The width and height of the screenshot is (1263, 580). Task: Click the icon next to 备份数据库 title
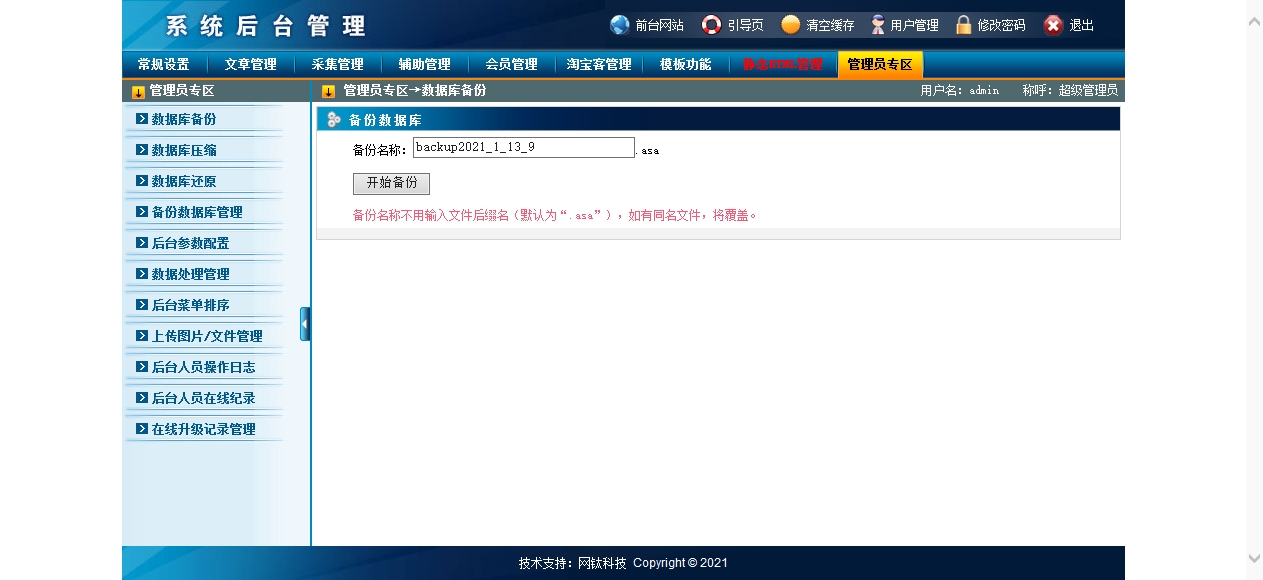[x=334, y=120]
